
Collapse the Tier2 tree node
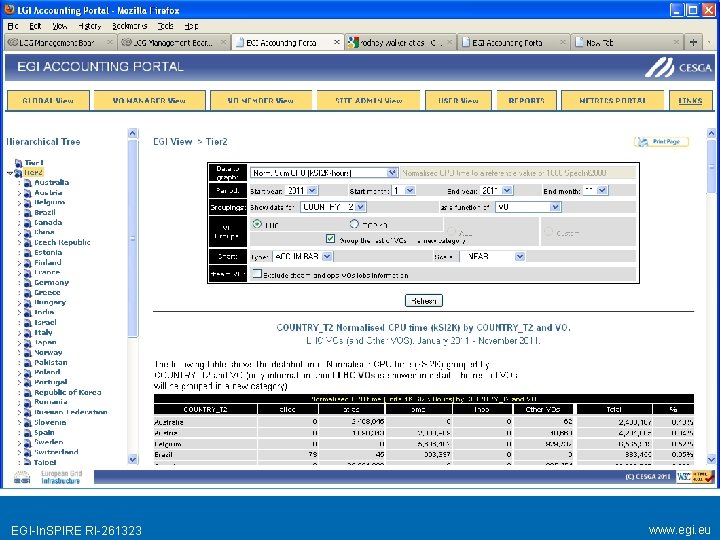[10, 173]
